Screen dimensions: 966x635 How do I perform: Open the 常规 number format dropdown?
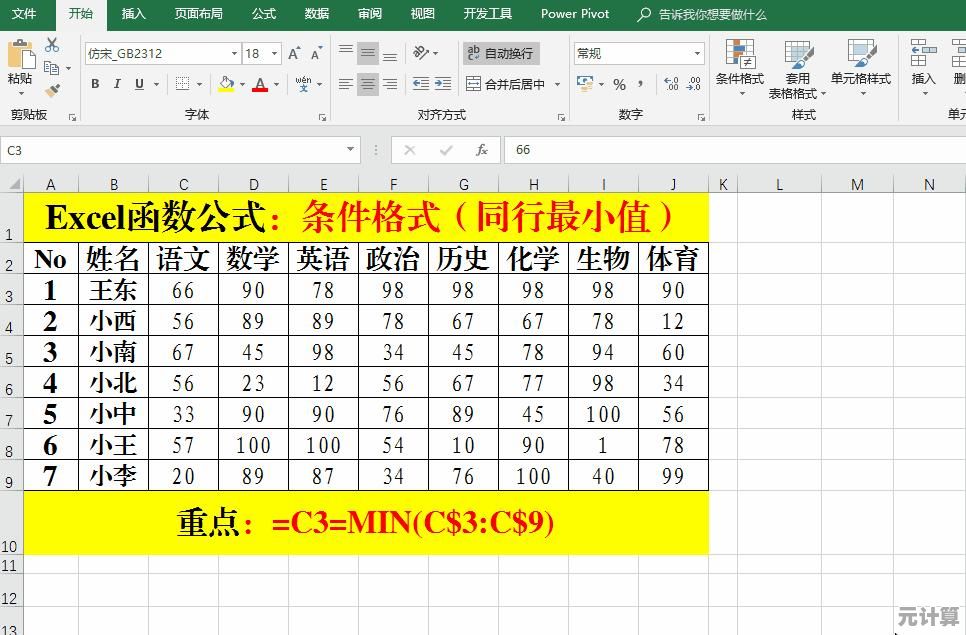point(697,54)
